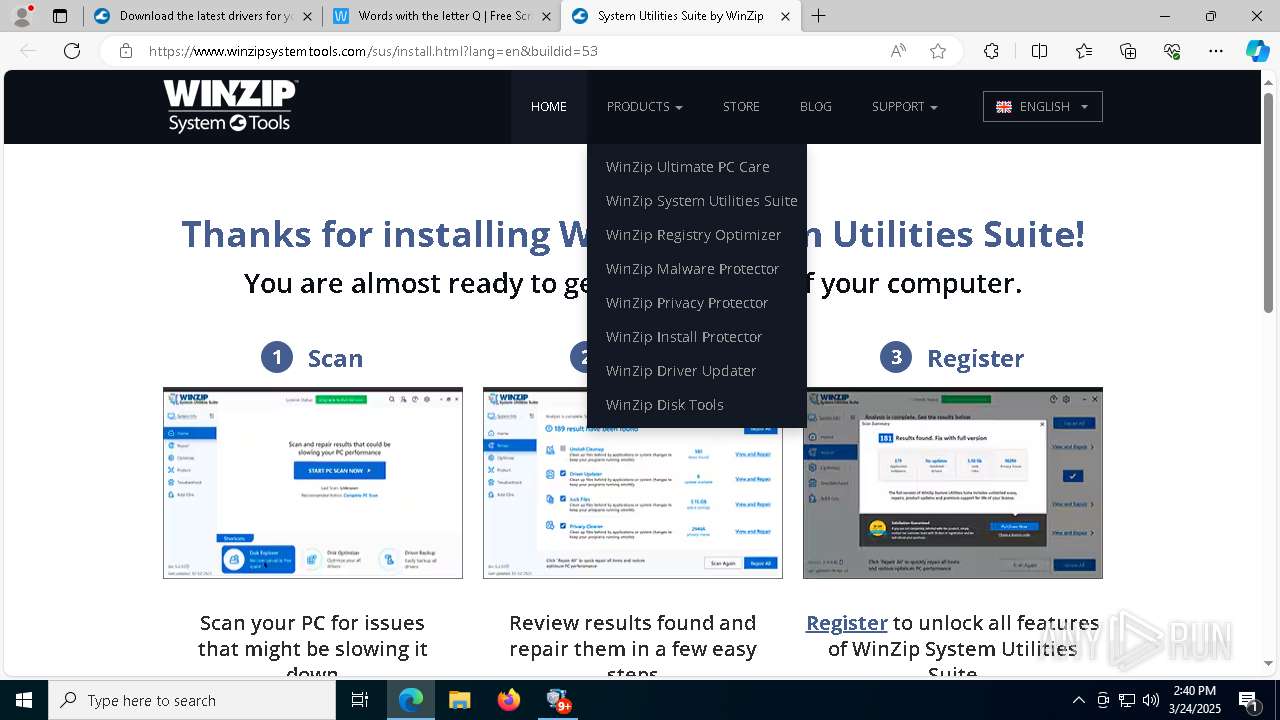This screenshot has height=720, width=1280.
Task: Toggle split screen view icon
Action: (x=1039, y=51)
